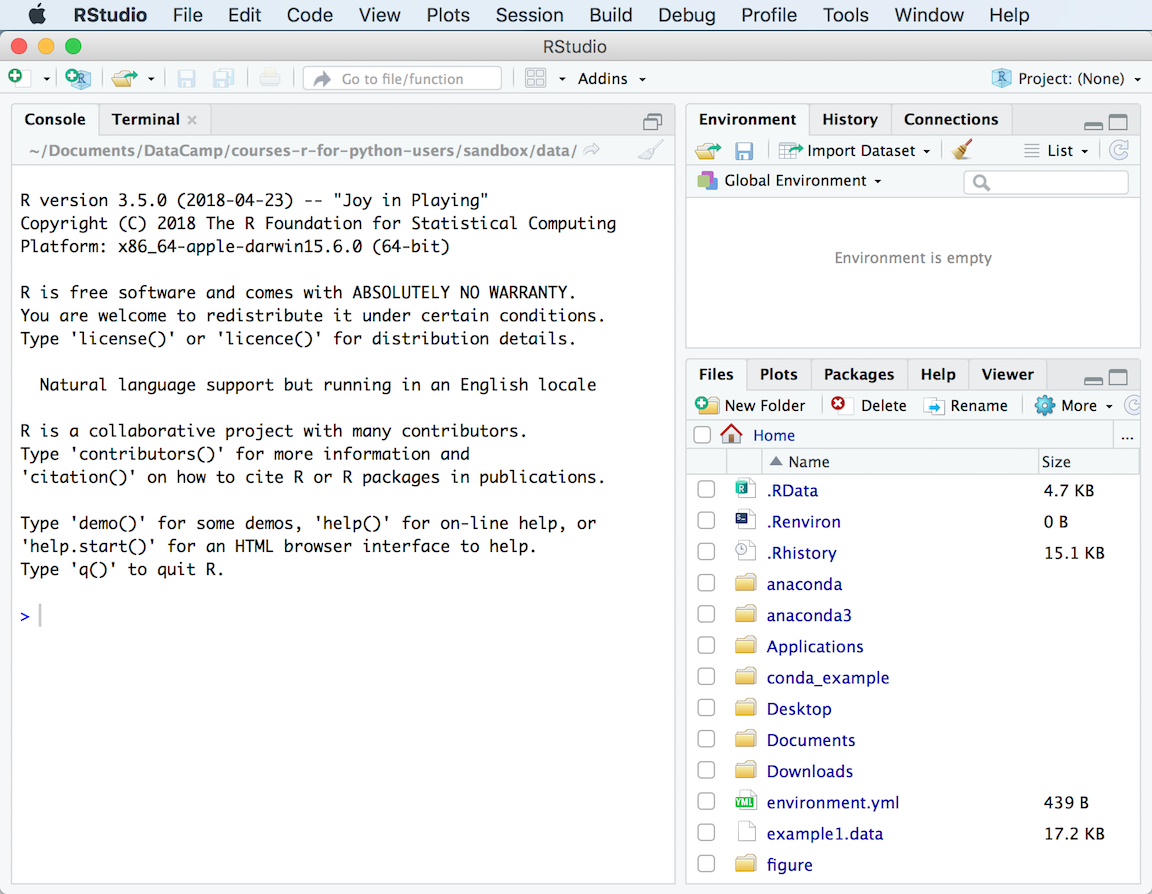The height and width of the screenshot is (894, 1152).
Task: Click the Project R cube icon
Action: [x=1001, y=78]
